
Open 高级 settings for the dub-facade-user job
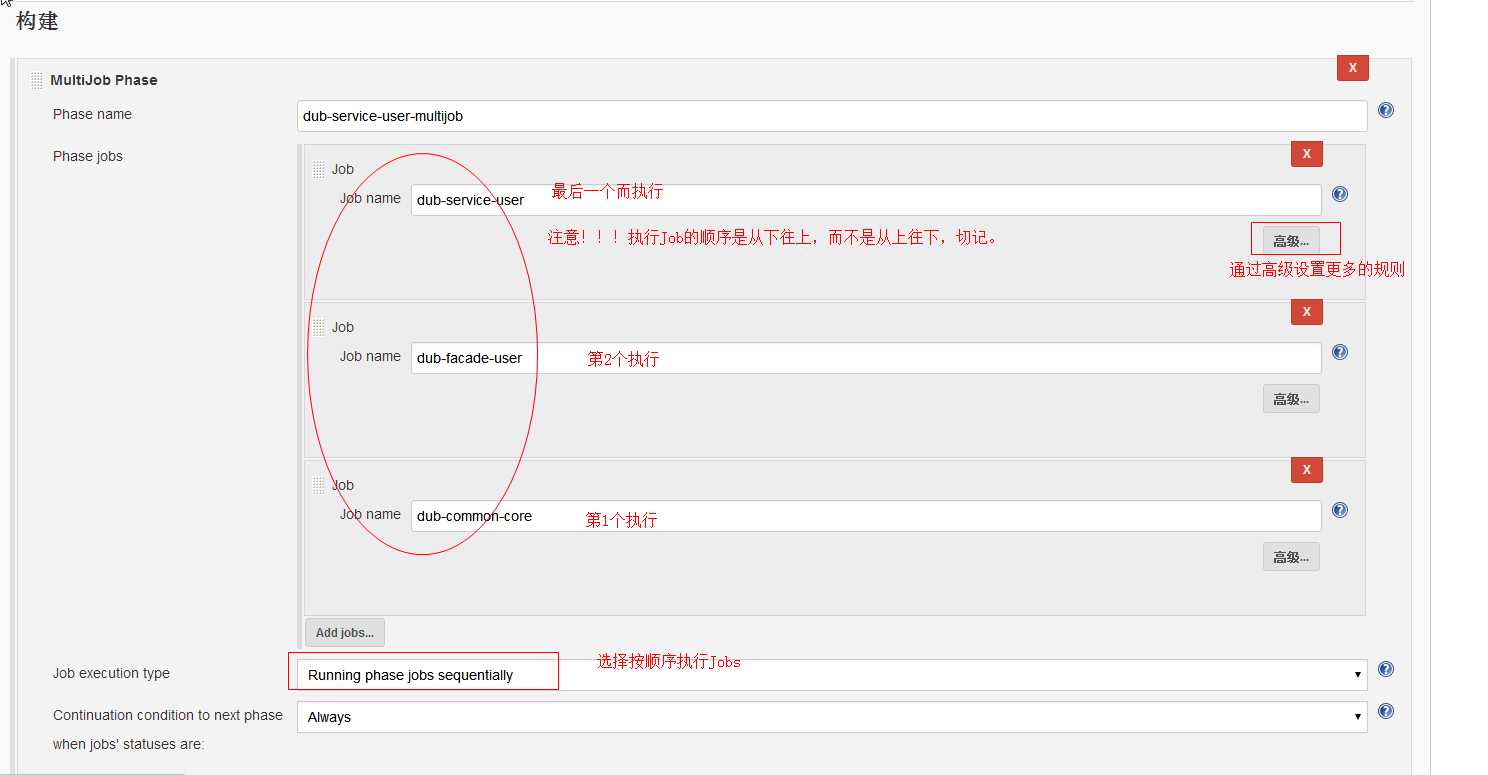[x=1291, y=399]
